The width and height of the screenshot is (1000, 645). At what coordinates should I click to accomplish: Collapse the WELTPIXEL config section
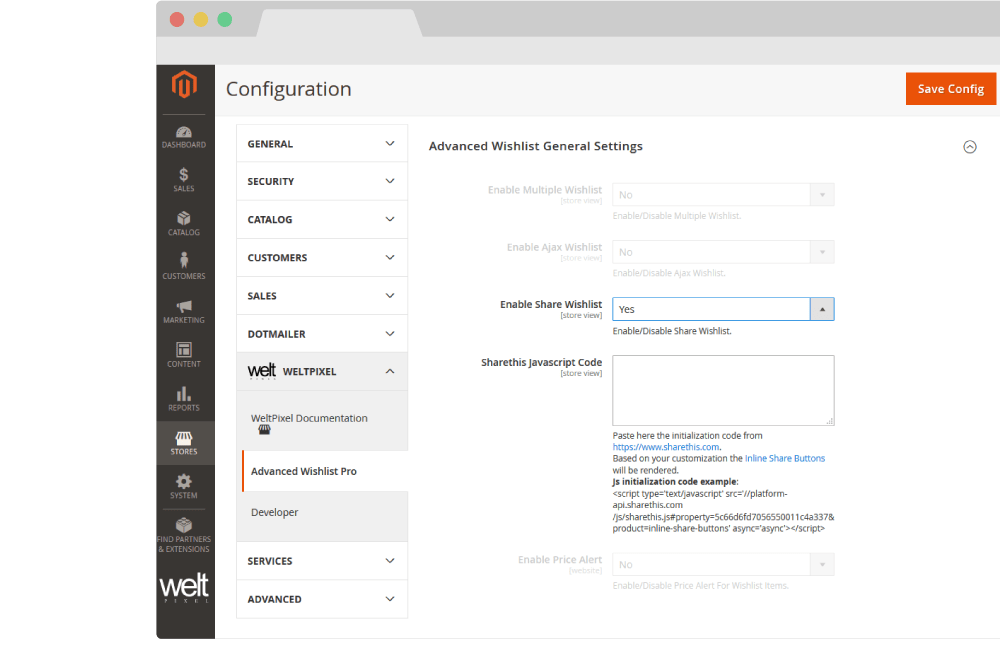tap(321, 371)
